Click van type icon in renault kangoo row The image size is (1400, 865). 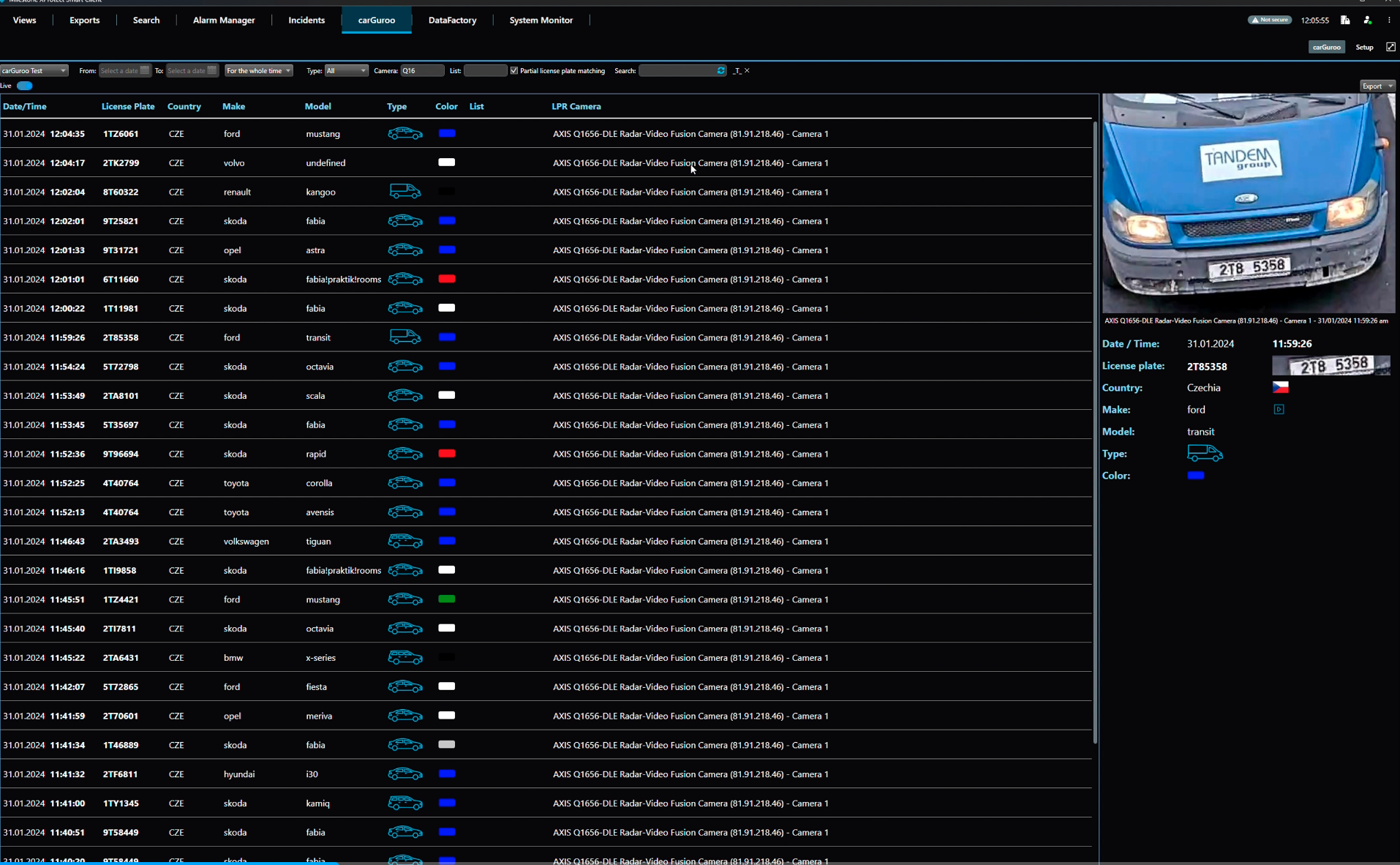pos(404,192)
